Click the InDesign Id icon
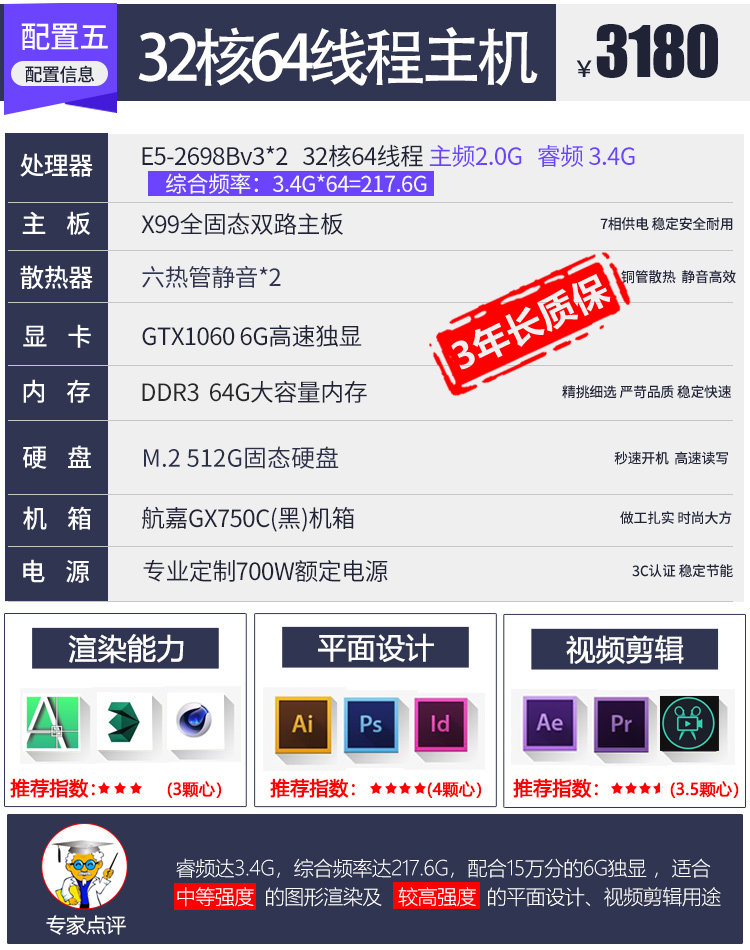 (440, 724)
